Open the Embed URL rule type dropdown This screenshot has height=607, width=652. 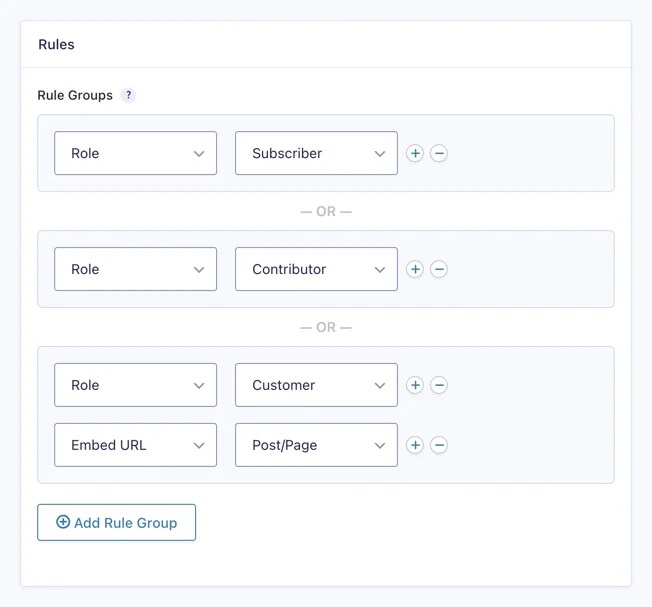[x=135, y=445]
